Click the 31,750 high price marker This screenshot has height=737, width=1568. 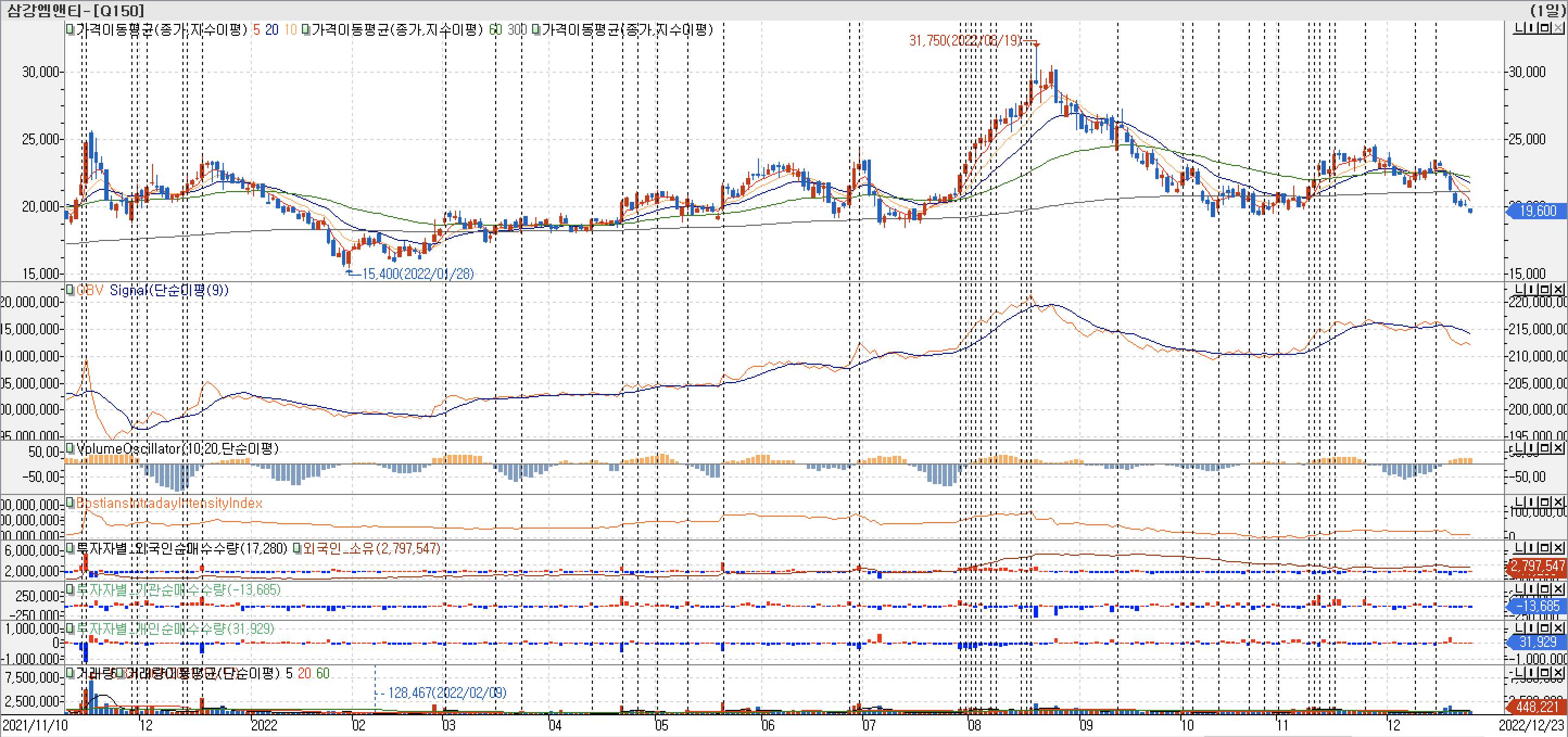[x=965, y=40]
